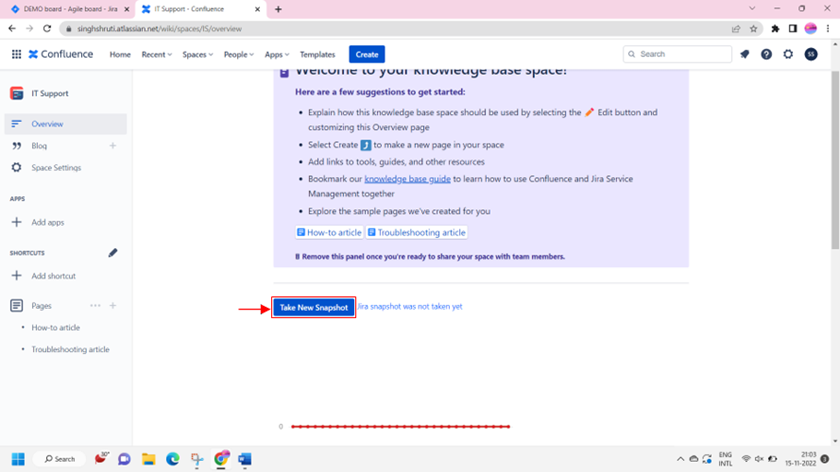The width and height of the screenshot is (840, 472).
Task: Open the Troubleshooting article link in the panel
Action: click(417, 233)
